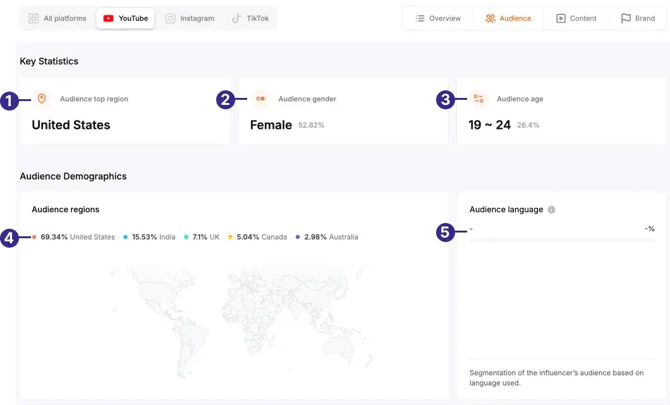Screen dimensions: 670x405
Task: Click the TikTok logo icon
Action: tap(236, 18)
